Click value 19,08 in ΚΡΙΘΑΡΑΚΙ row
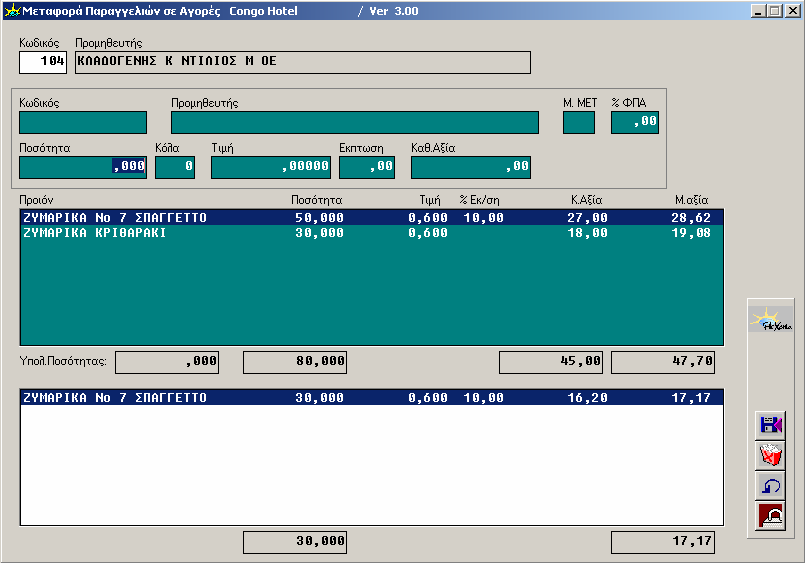 (x=691, y=233)
